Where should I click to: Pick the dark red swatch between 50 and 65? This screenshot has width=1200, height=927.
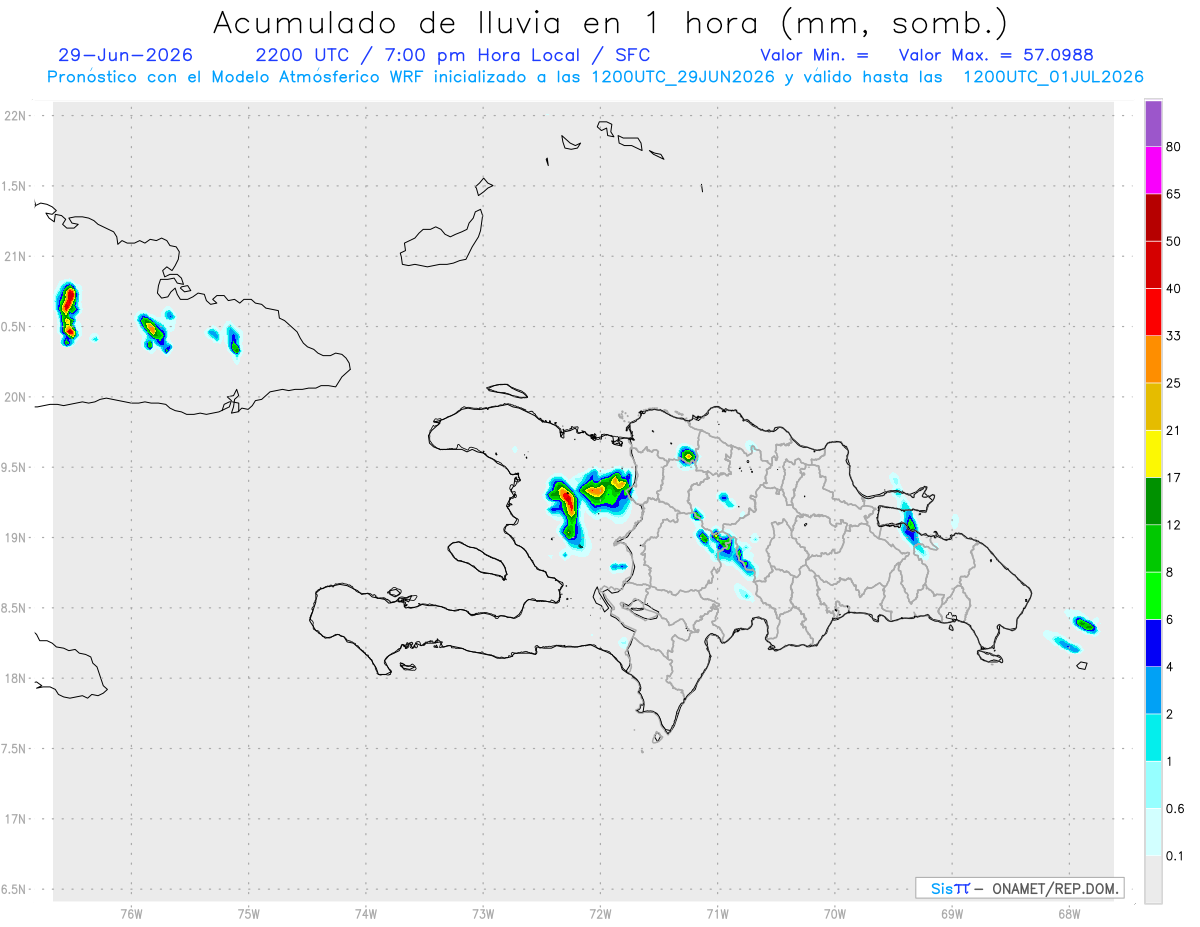coord(1153,217)
